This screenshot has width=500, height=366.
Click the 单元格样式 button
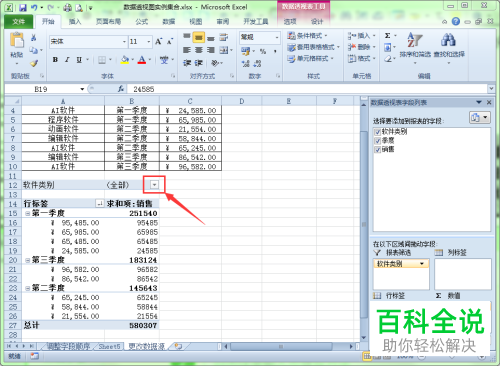point(310,59)
